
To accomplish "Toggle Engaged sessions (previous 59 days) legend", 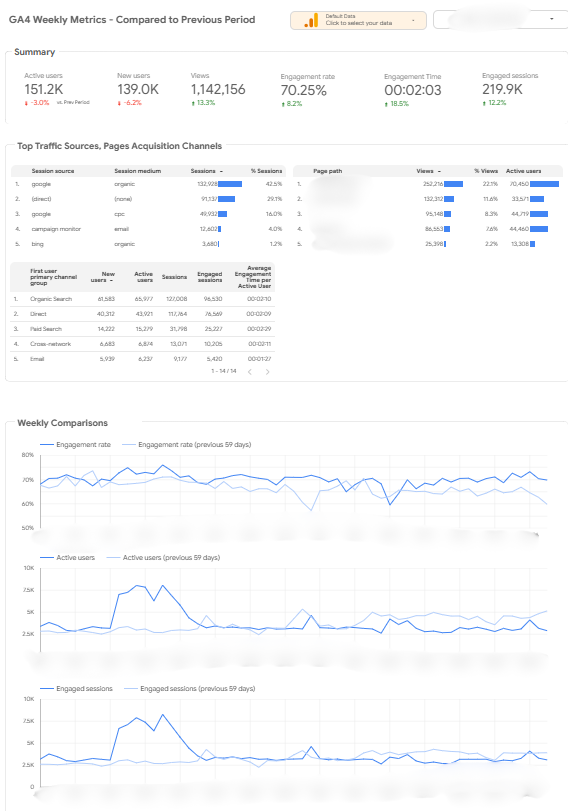I will [190, 689].
